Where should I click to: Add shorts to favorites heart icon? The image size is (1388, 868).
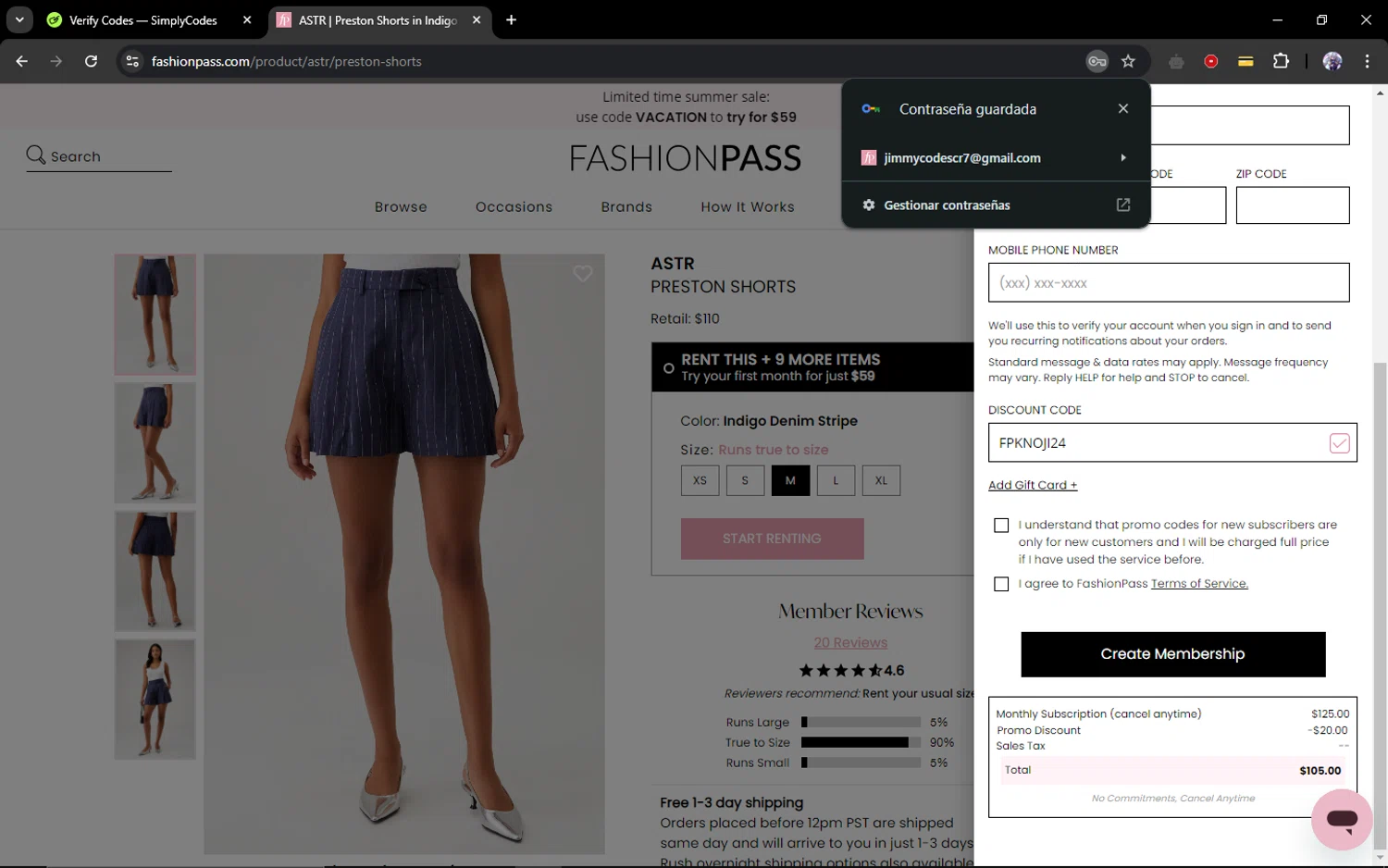click(x=582, y=274)
